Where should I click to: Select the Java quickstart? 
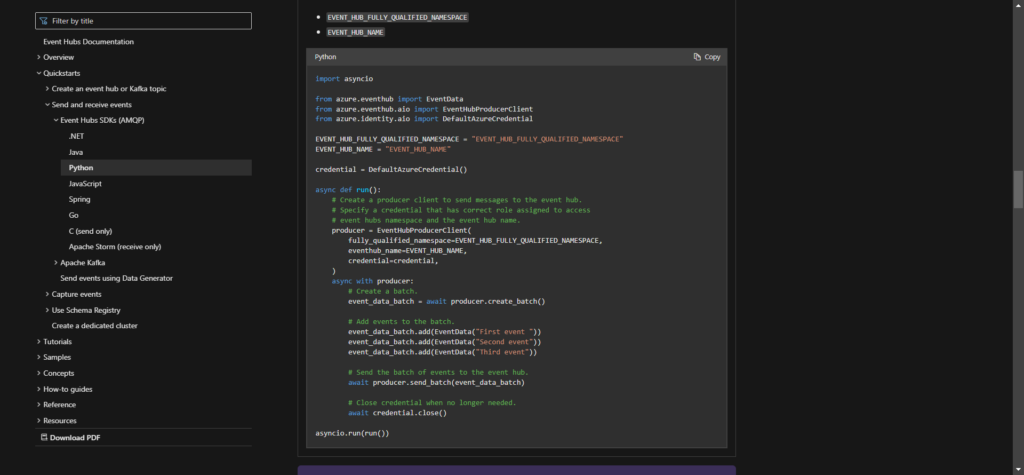(x=76, y=152)
